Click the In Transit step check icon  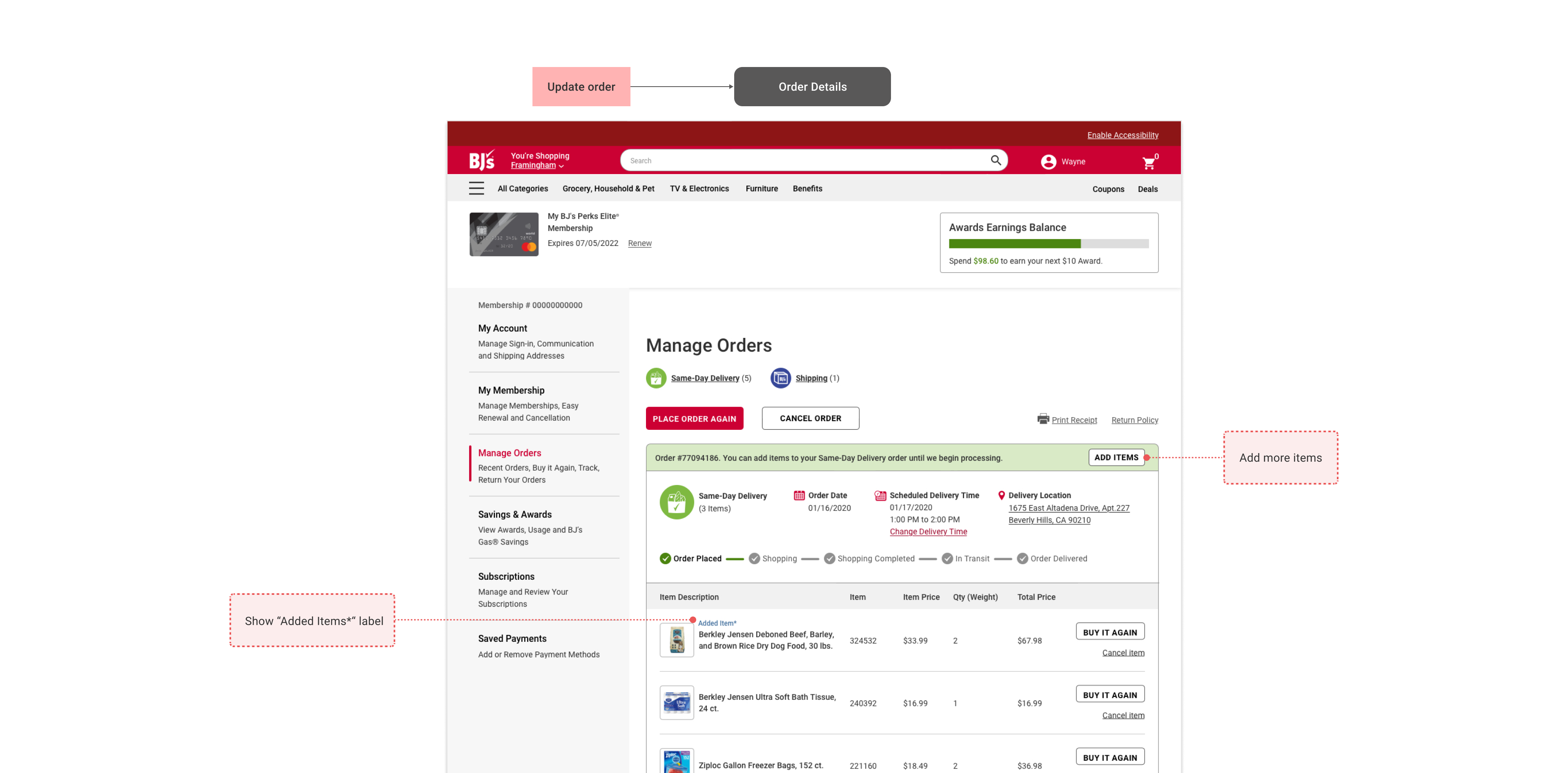point(947,559)
